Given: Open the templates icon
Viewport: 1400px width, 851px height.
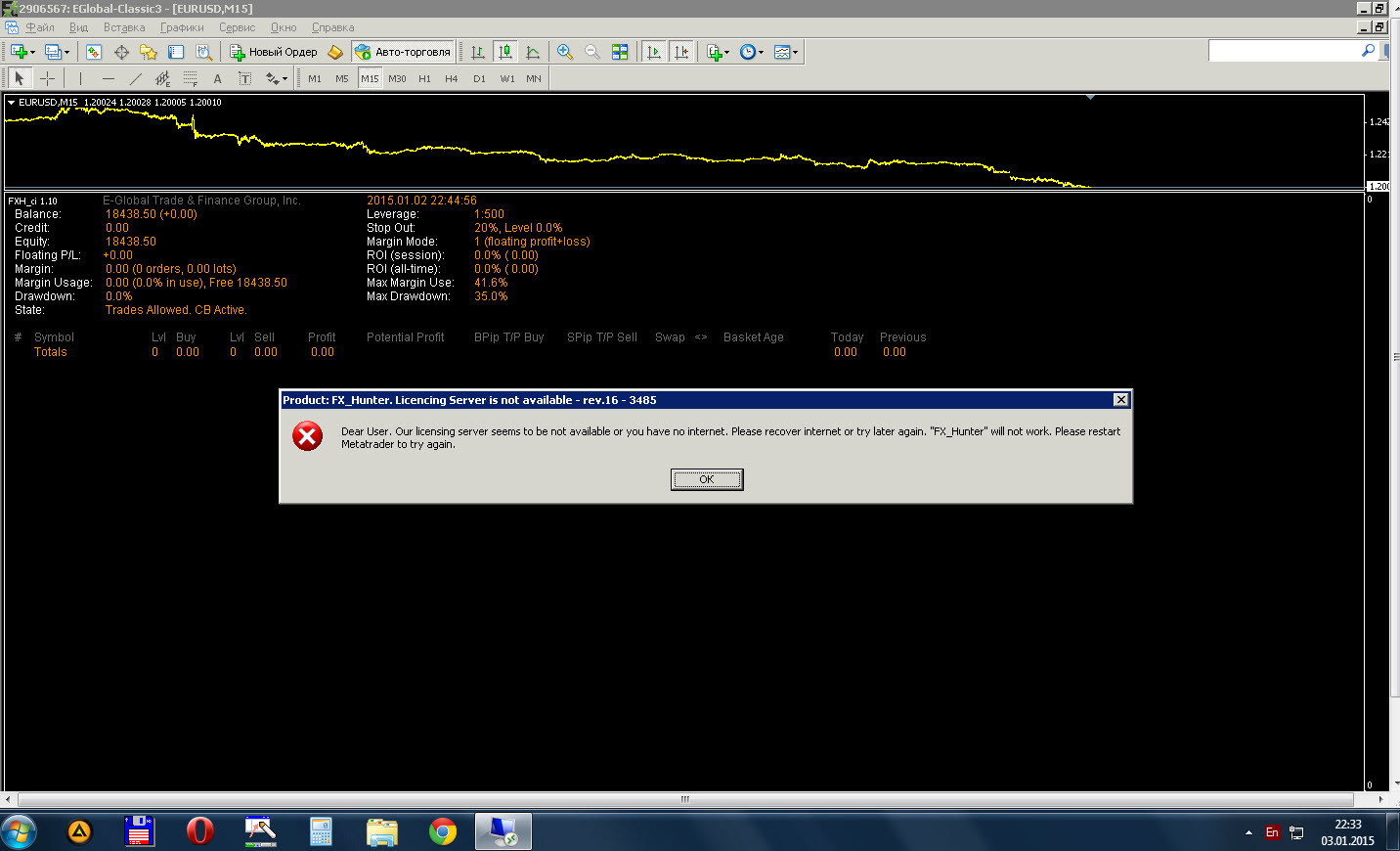Looking at the screenshot, I should [782, 52].
